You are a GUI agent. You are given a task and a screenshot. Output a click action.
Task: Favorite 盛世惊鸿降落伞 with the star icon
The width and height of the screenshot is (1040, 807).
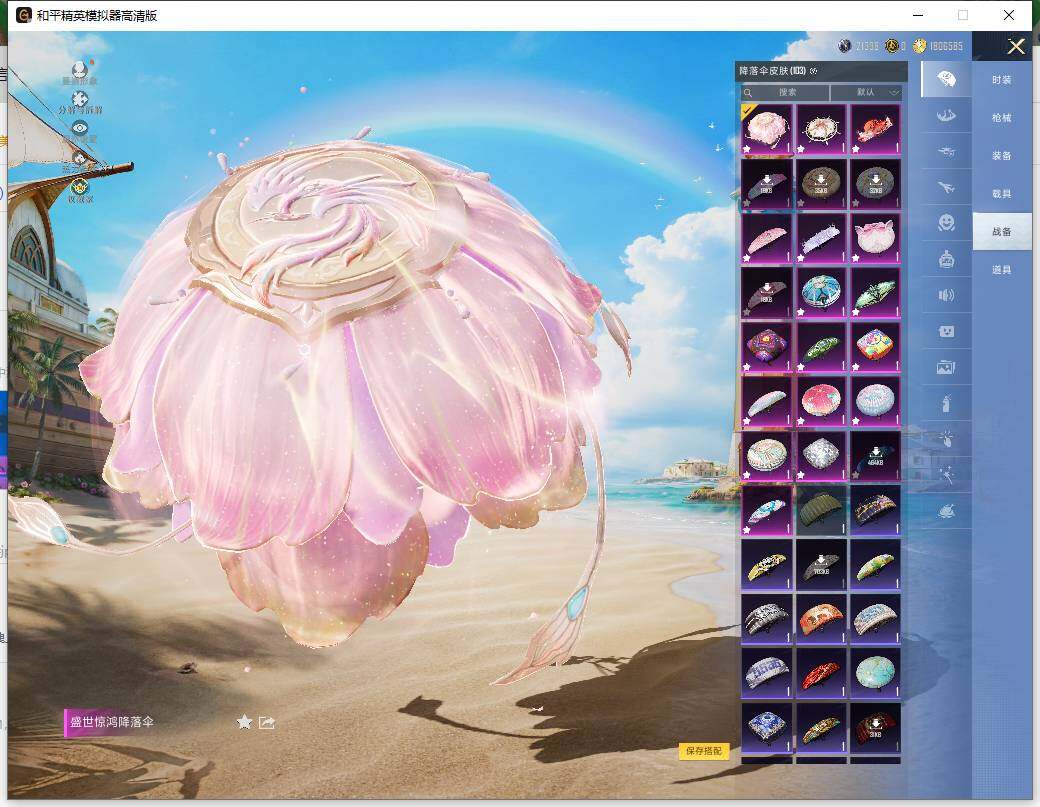(244, 722)
